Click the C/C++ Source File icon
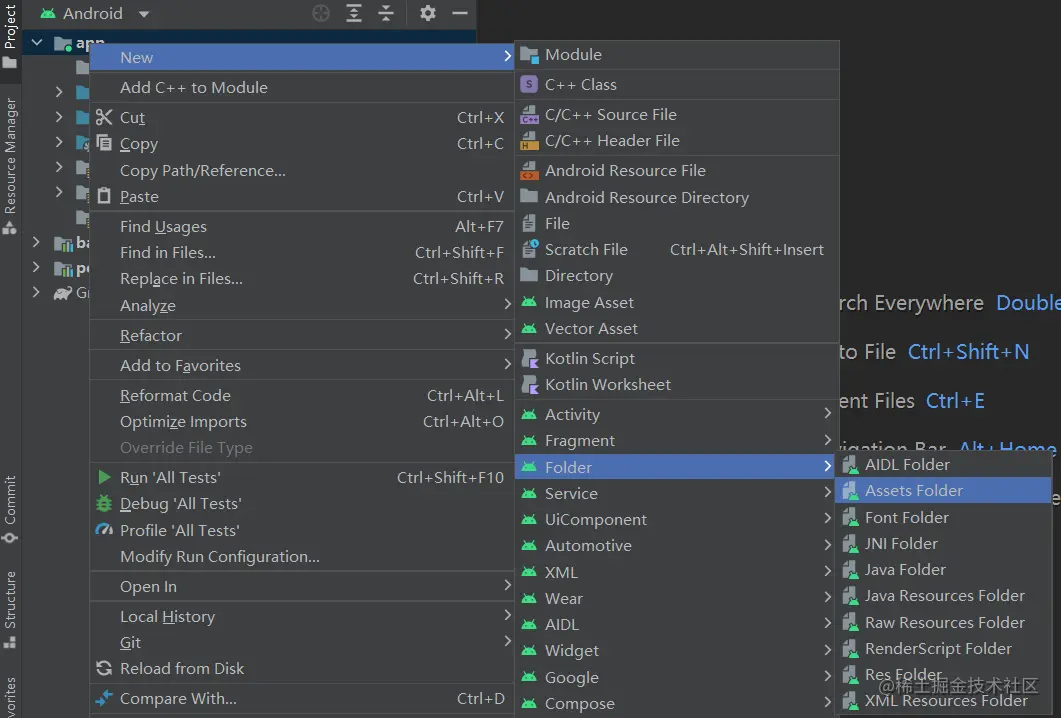Image resolution: width=1061 pixels, height=718 pixels. coord(529,115)
